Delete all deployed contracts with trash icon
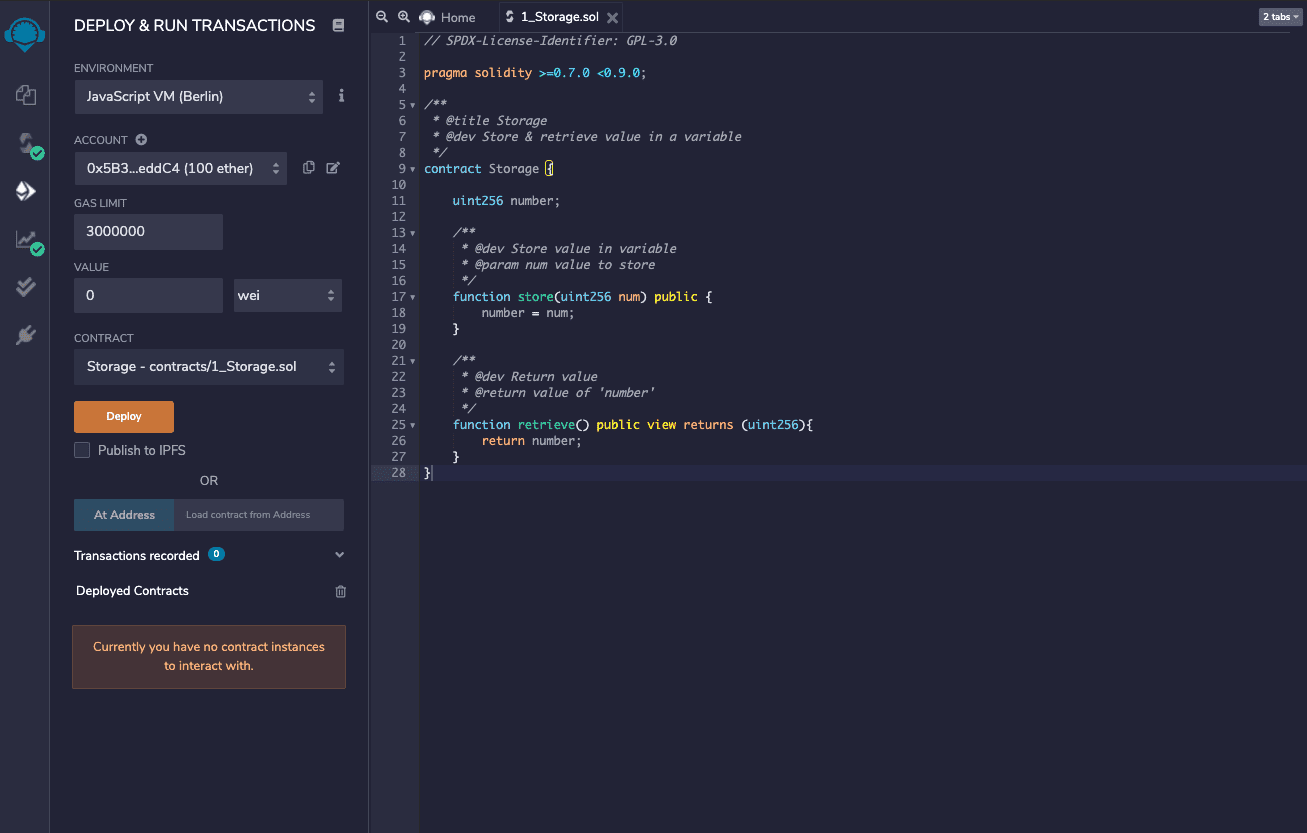This screenshot has height=833, width=1307. [x=340, y=591]
